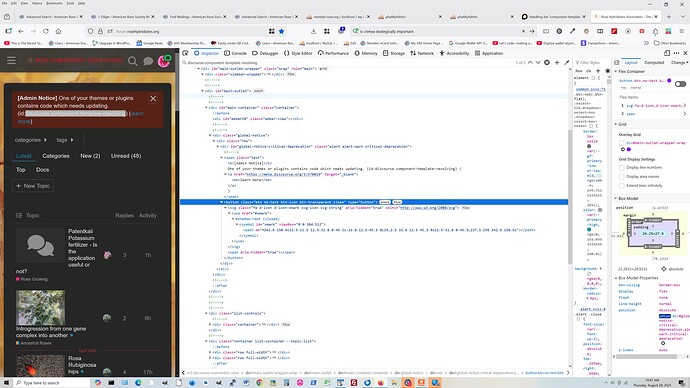Open the Style Editor tab
Image resolution: width=690 pixels, height=388 pixels.
pyautogui.click(x=298, y=53)
